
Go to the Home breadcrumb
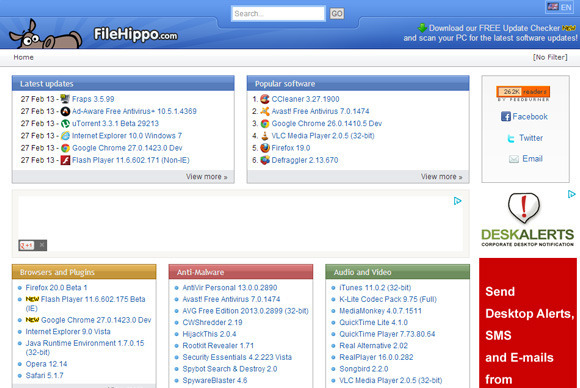(x=23, y=57)
